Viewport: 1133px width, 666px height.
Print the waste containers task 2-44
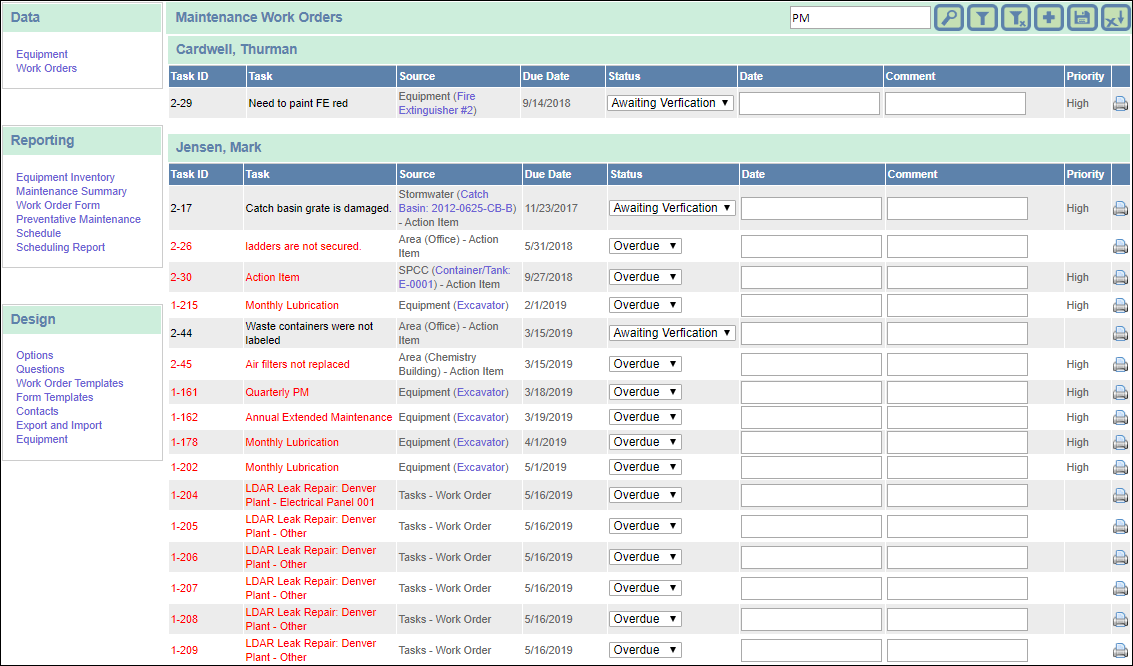1120,332
